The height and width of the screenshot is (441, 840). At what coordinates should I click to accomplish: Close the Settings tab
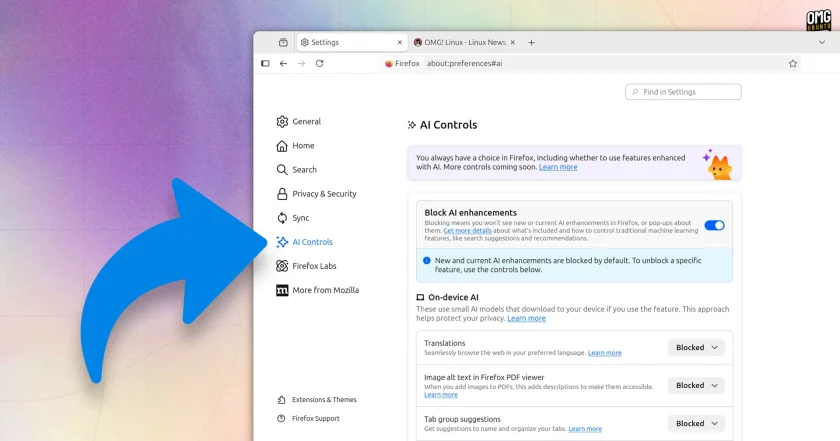point(400,42)
